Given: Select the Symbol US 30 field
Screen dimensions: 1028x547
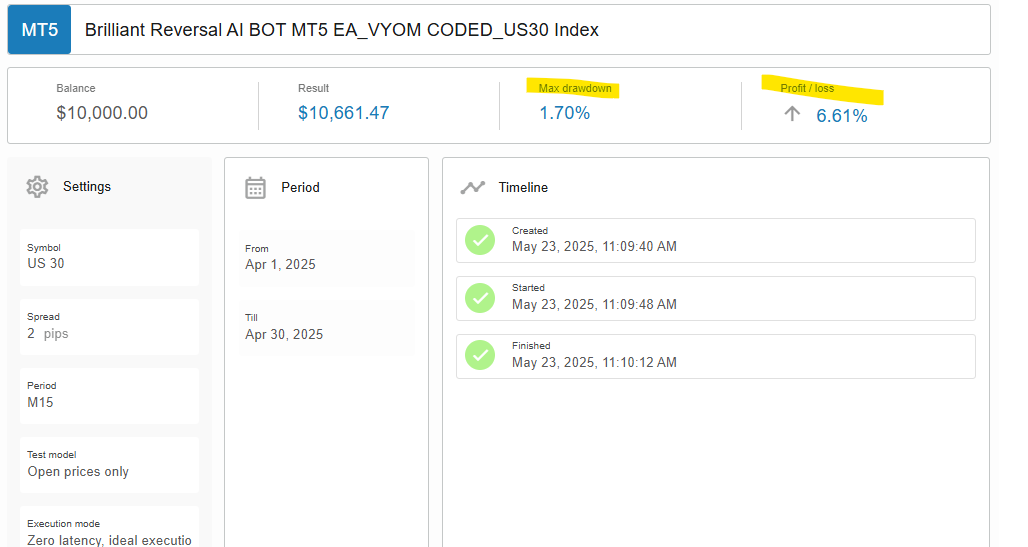Looking at the screenshot, I should (x=109, y=257).
